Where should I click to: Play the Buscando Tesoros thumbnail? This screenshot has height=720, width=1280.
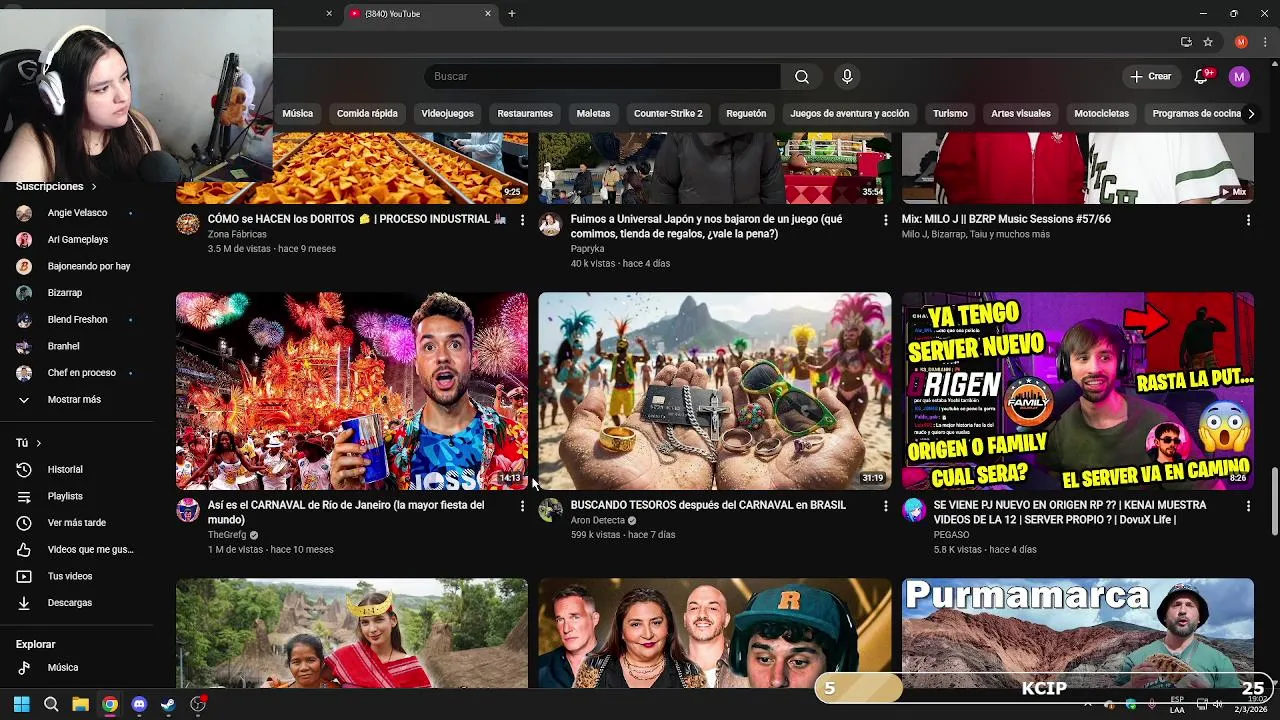[x=715, y=391]
